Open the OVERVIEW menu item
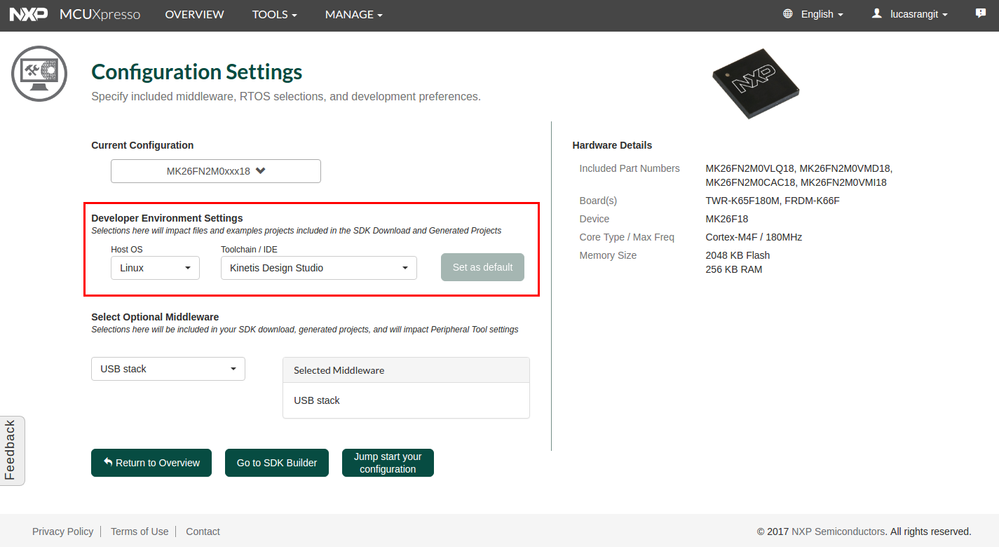This screenshot has height=547, width=999. pos(194,14)
